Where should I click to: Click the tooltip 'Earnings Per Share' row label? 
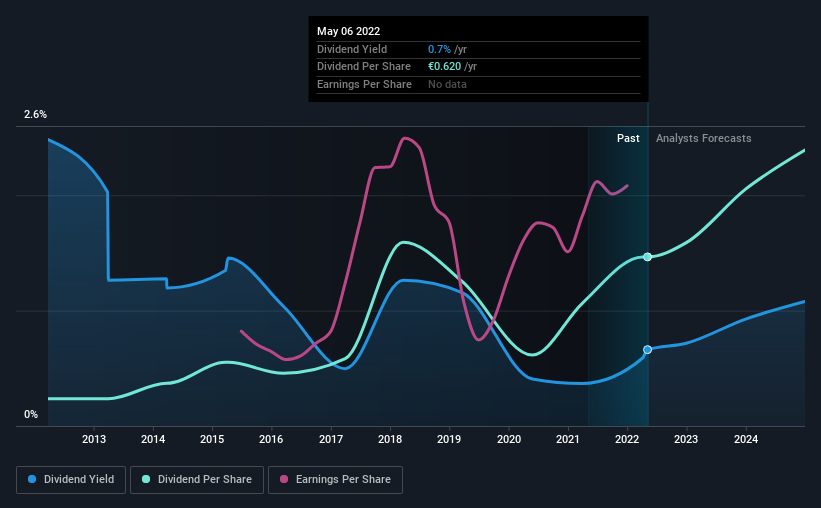(364, 84)
